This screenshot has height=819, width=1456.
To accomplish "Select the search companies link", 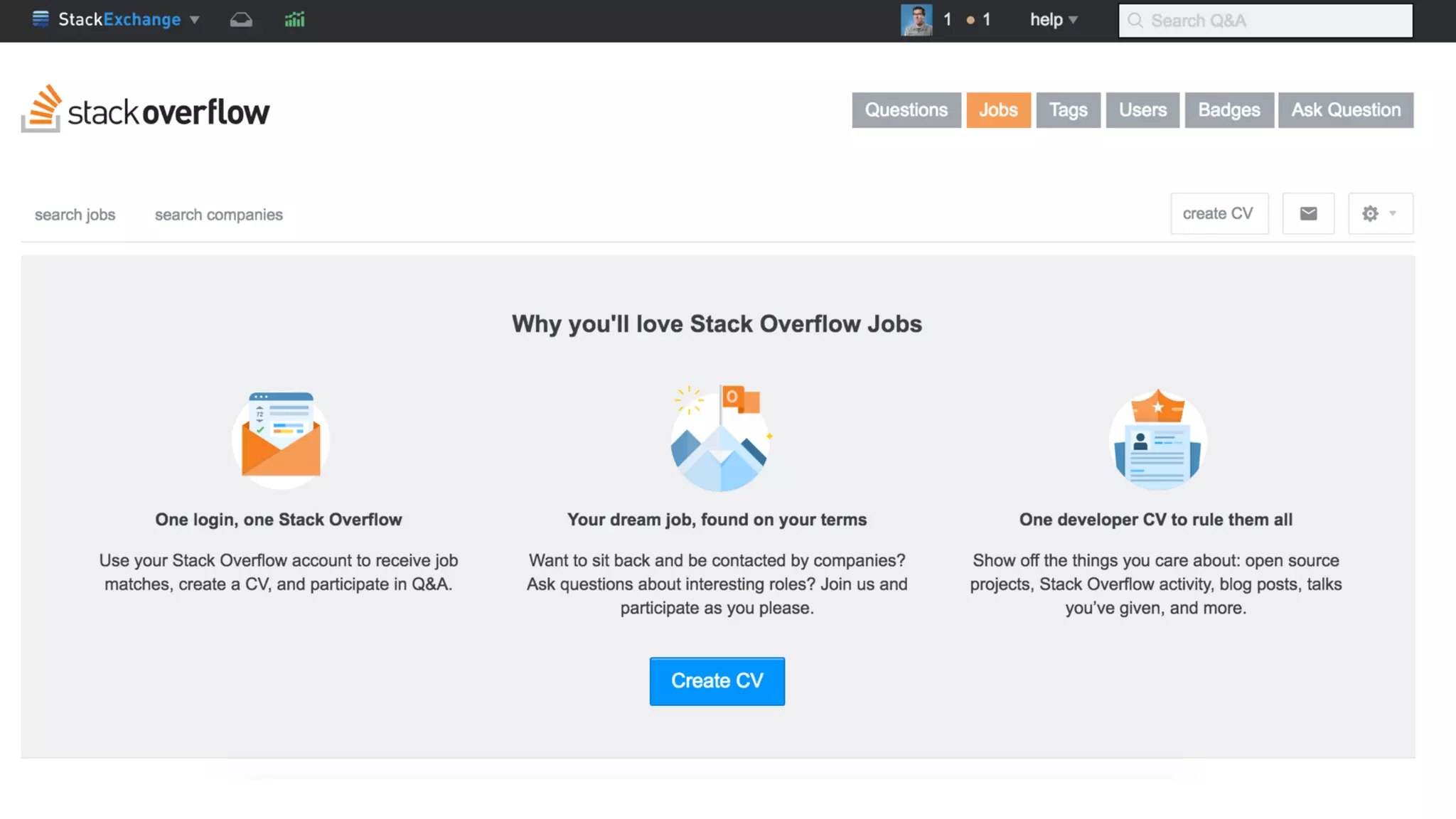I will [x=218, y=215].
